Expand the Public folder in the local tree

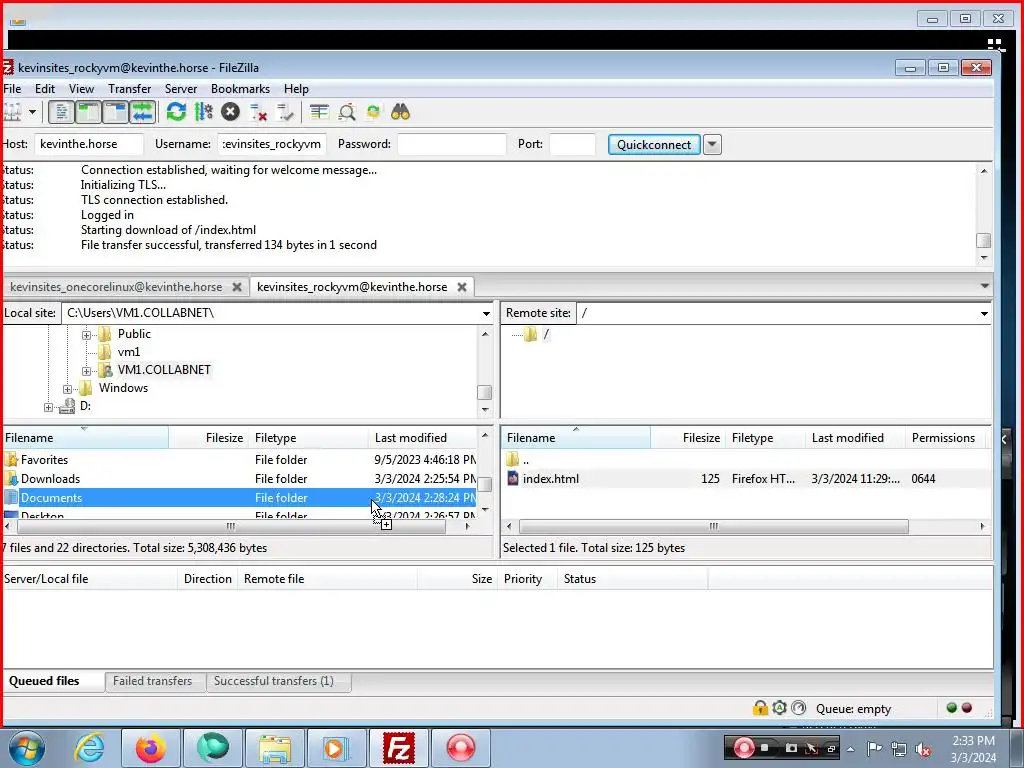click(x=86, y=335)
